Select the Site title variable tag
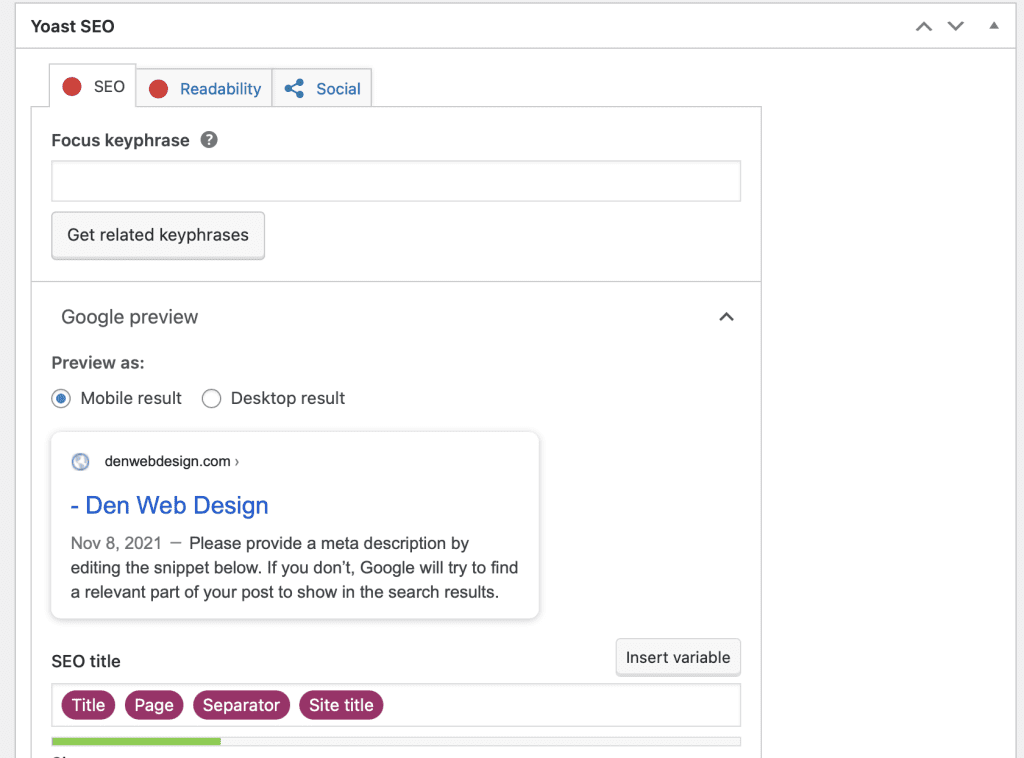Viewport: 1024px width, 758px height. [341, 705]
